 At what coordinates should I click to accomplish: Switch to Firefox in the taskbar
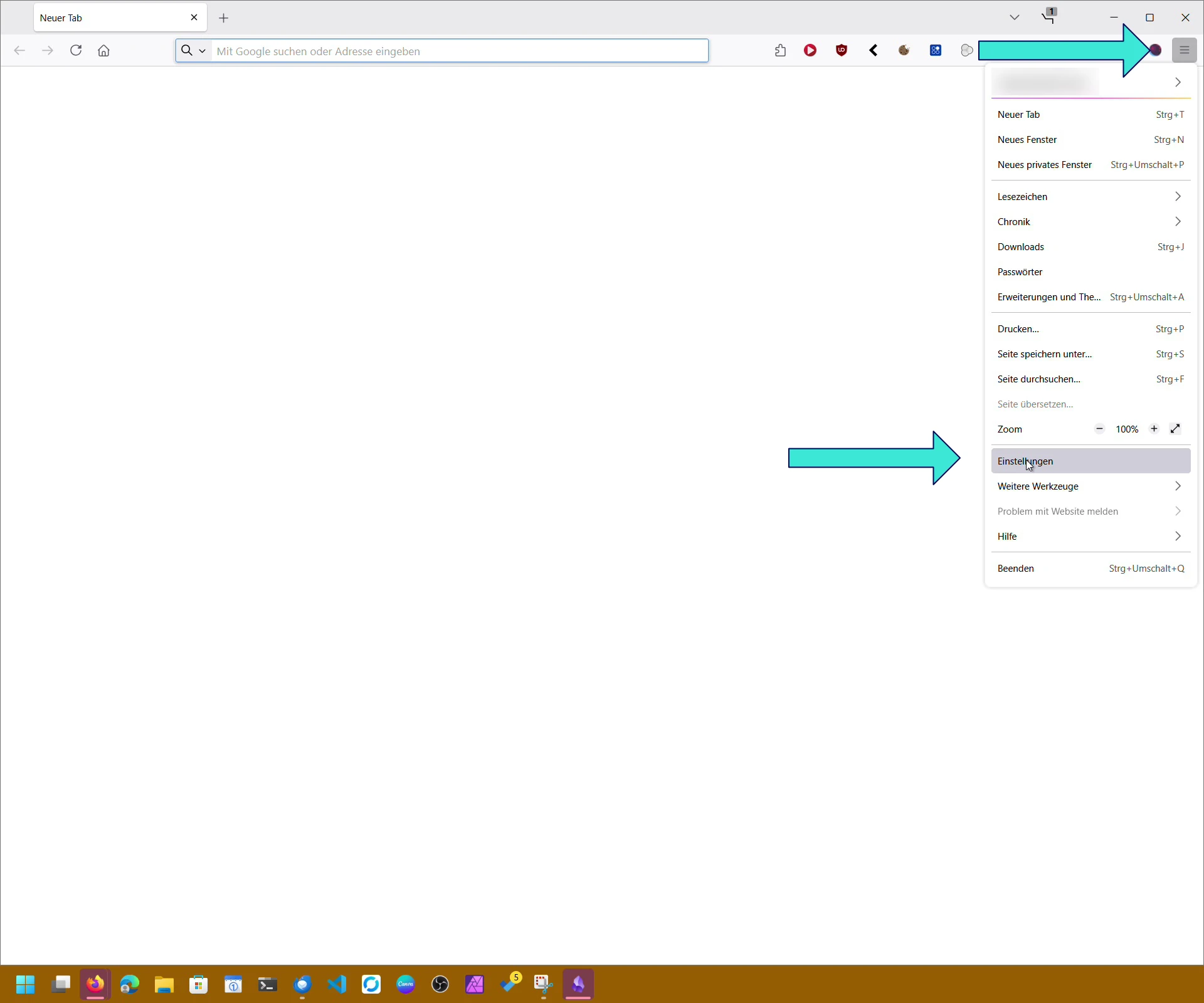95,985
